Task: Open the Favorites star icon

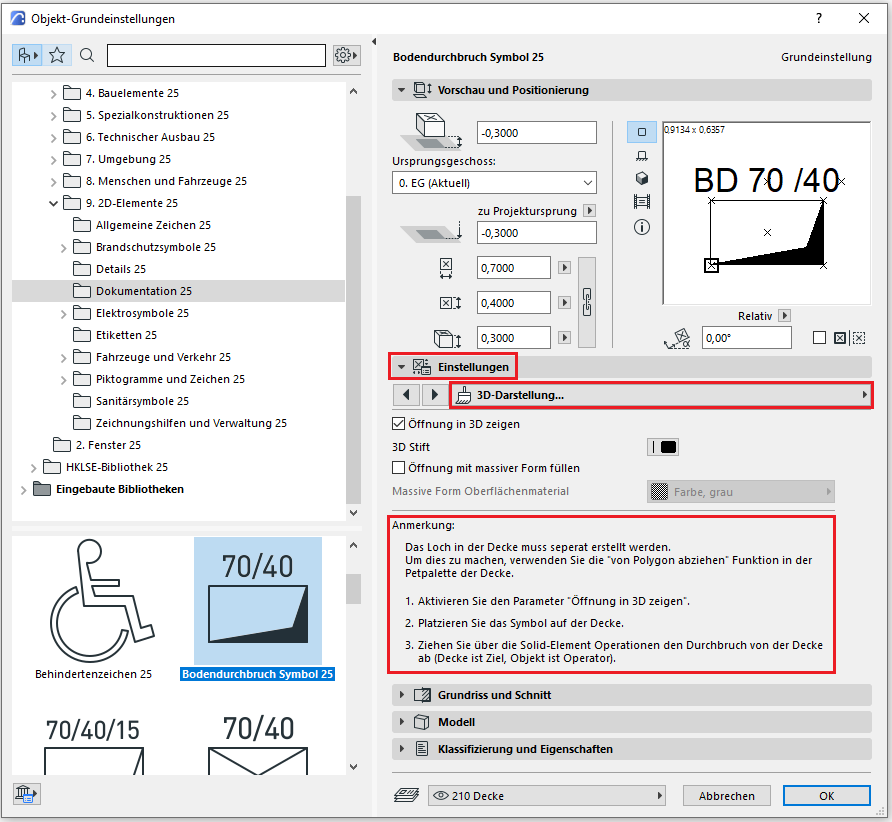Action: 58,55
